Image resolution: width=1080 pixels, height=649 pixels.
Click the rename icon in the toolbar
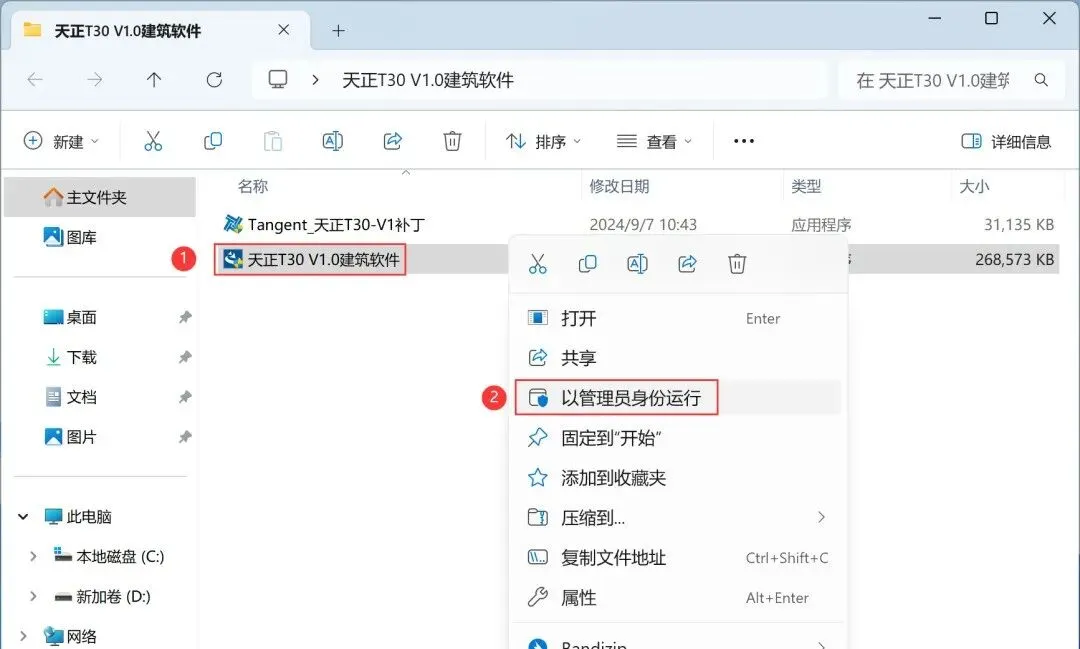pyautogui.click(x=333, y=141)
